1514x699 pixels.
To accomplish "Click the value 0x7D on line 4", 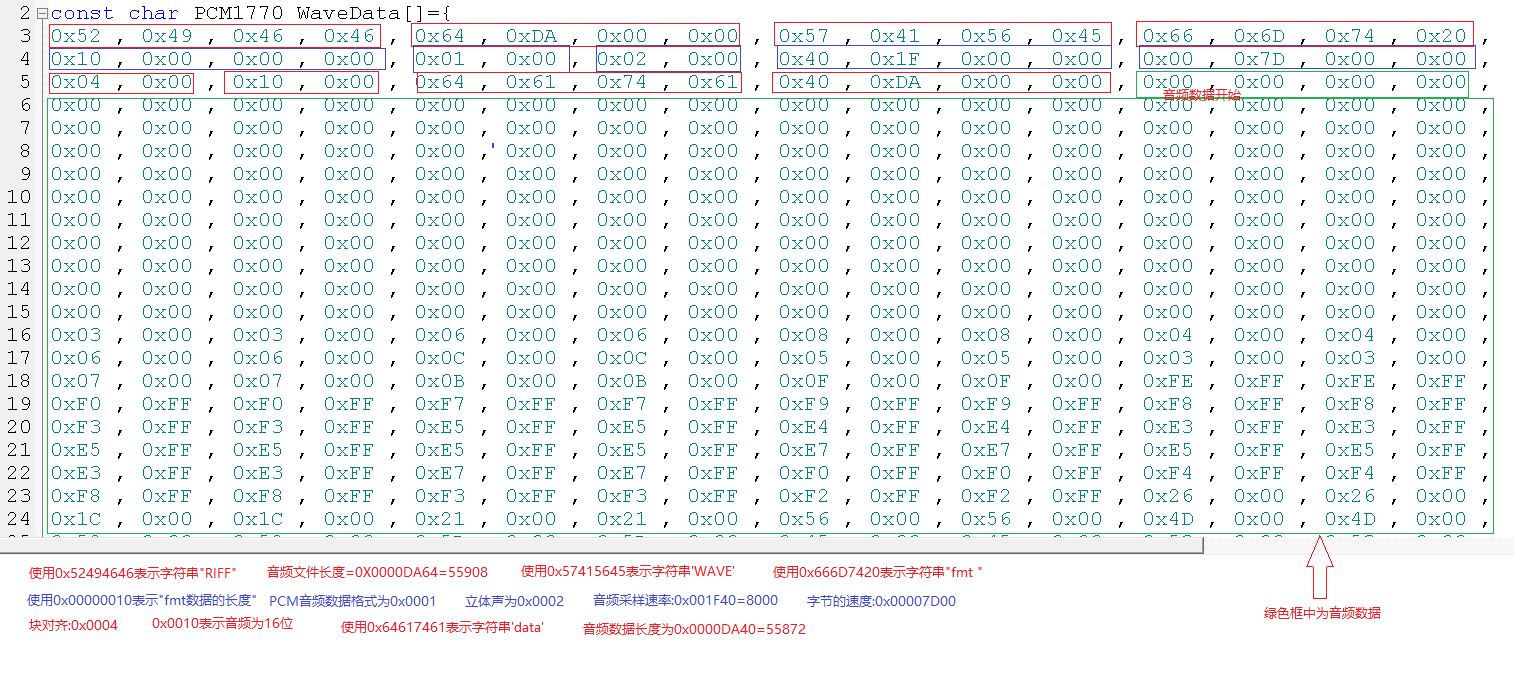I will pos(1259,59).
